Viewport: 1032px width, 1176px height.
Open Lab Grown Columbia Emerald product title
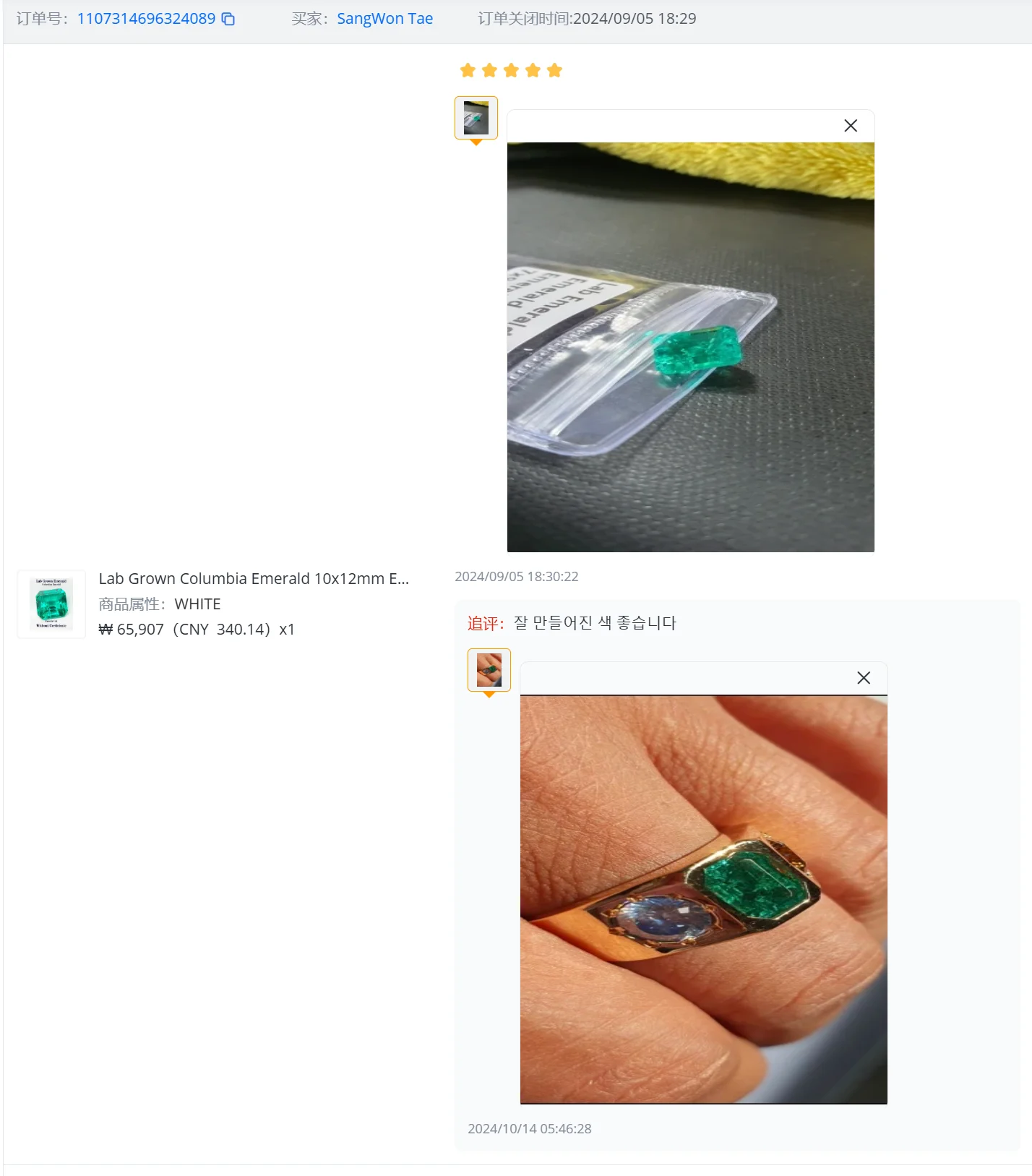[x=254, y=579]
